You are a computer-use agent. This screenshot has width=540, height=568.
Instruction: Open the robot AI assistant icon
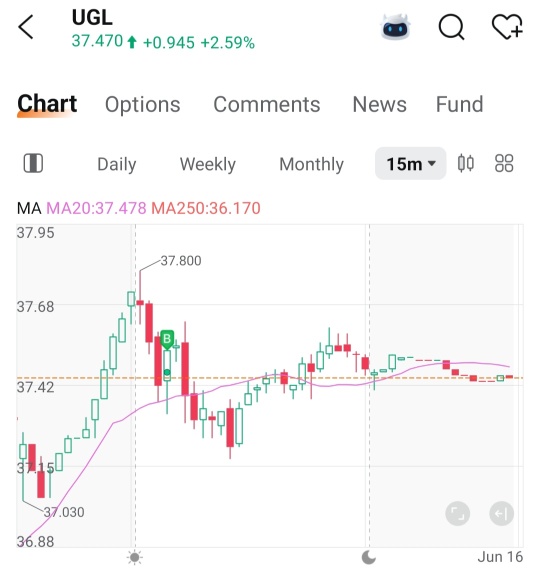click(395, 26)
